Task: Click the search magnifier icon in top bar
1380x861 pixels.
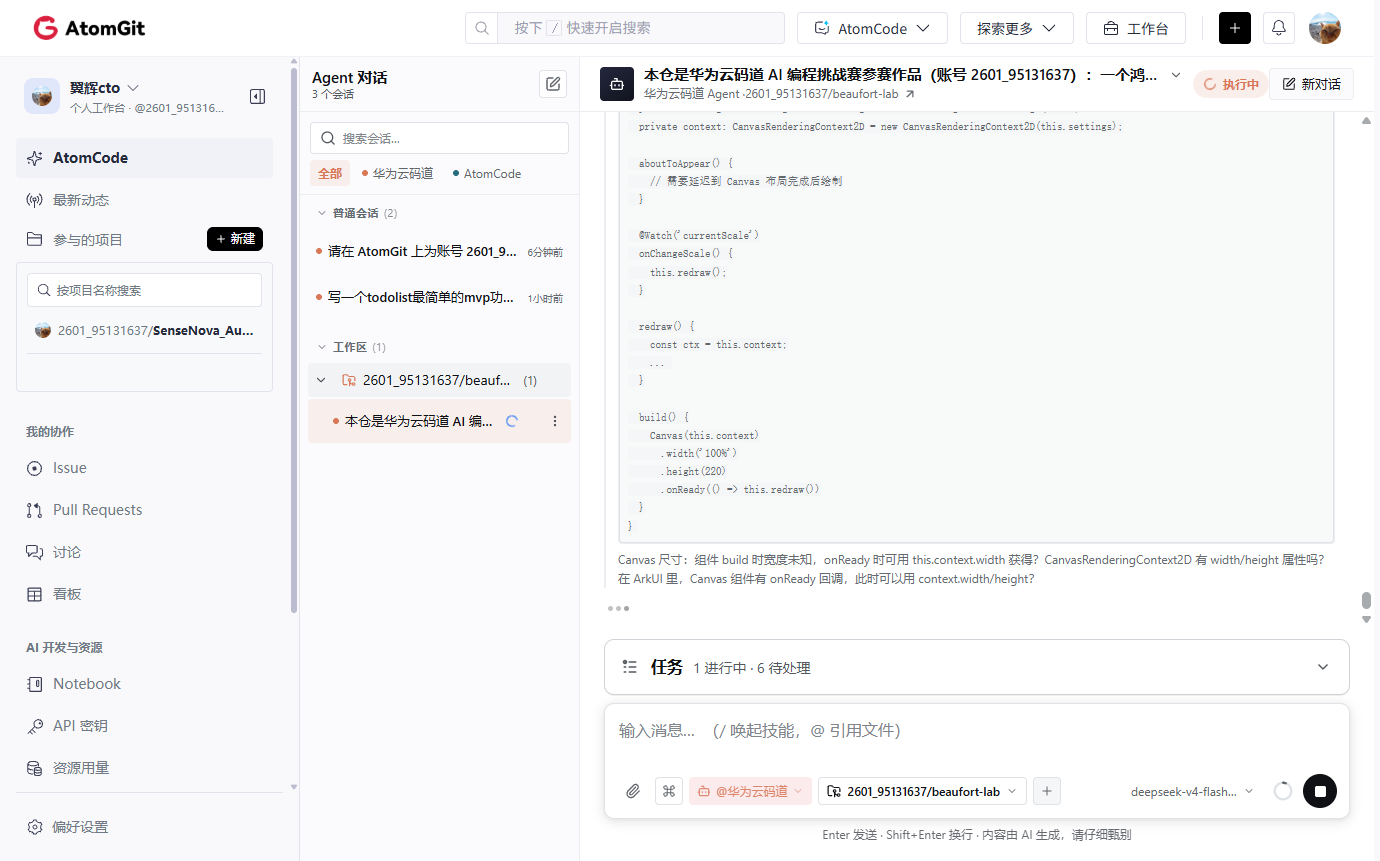Action: 482,28
